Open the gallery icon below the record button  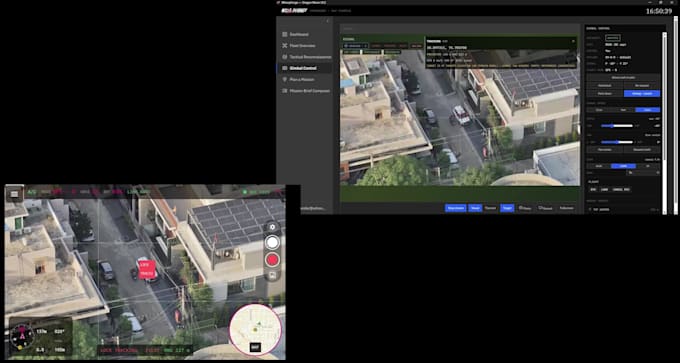[272, 275]
